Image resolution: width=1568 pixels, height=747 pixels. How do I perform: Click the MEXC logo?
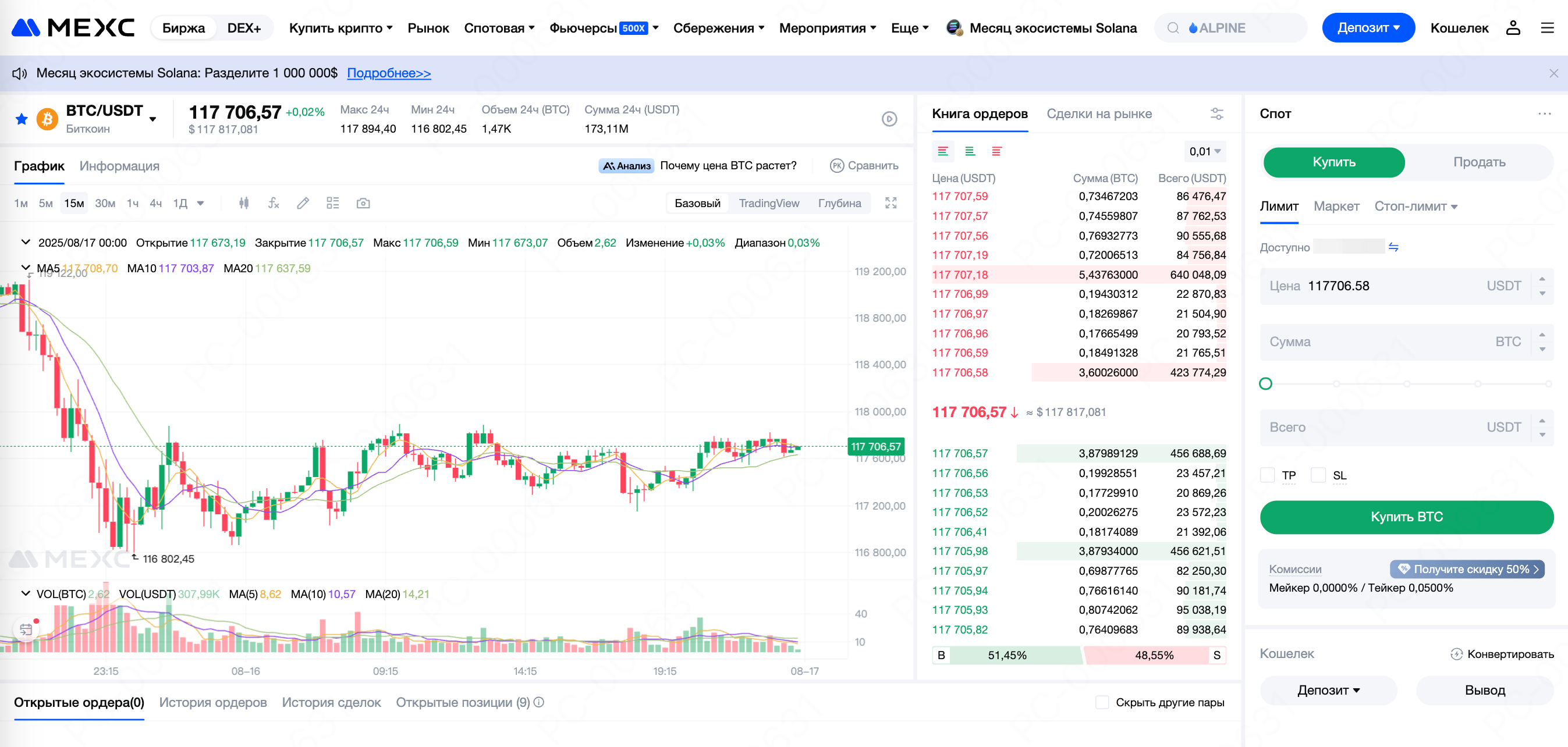tap(73, 28)
